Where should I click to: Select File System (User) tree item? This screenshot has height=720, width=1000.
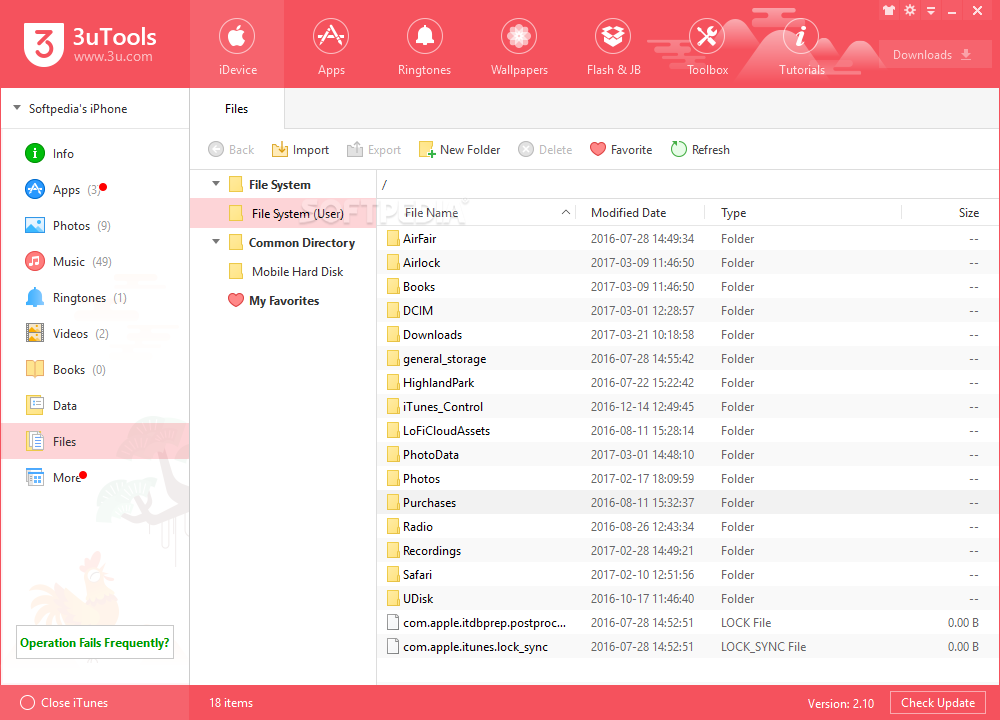point(283,214)
